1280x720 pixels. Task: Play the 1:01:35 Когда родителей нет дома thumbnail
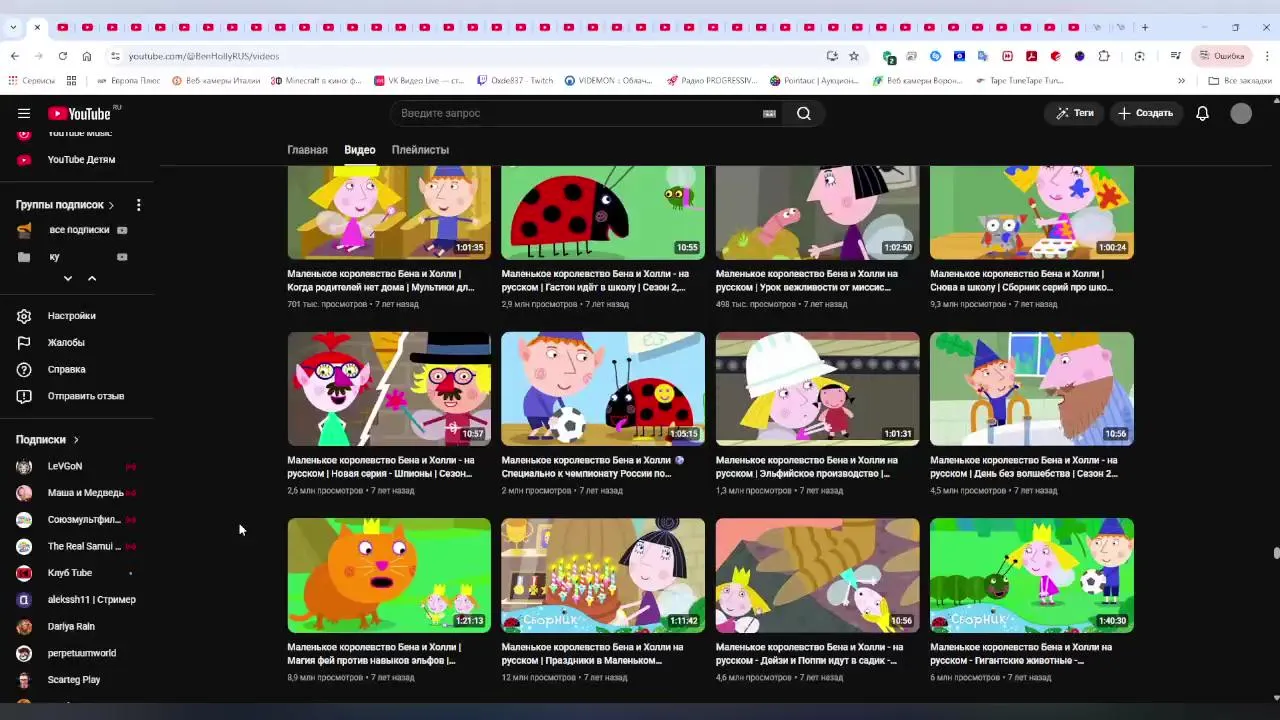389,213
